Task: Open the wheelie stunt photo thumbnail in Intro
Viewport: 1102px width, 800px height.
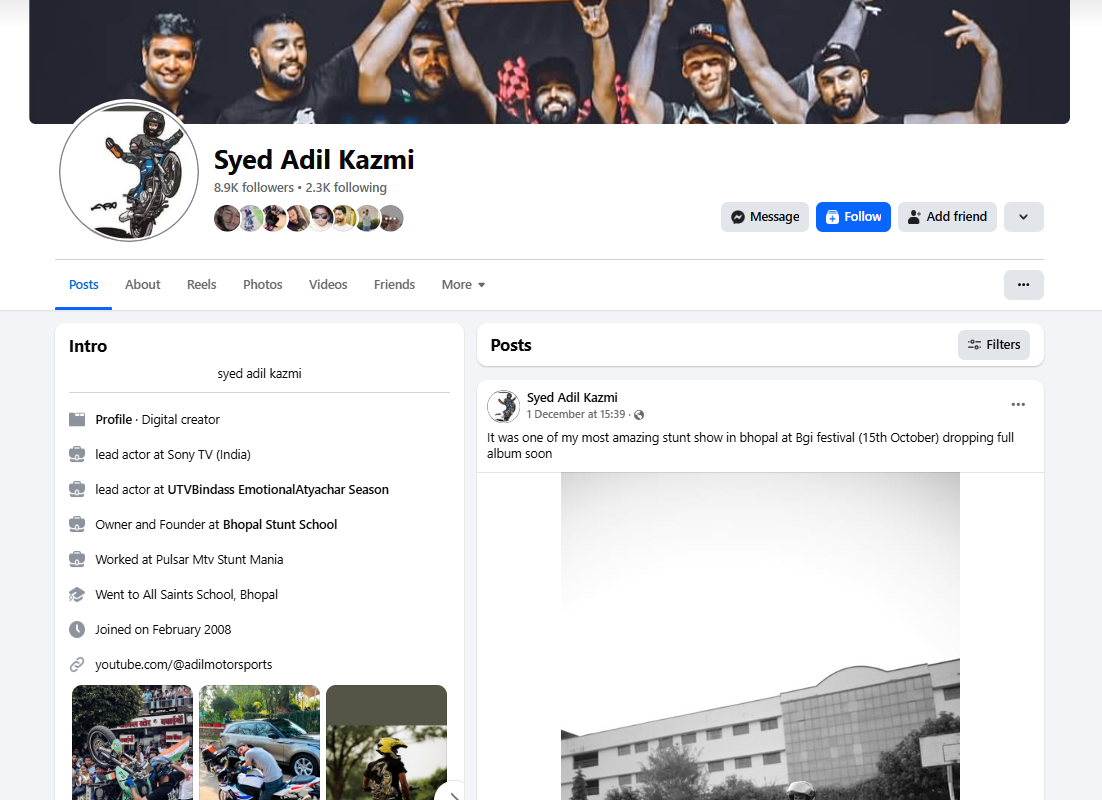Action: pos(132,742)
